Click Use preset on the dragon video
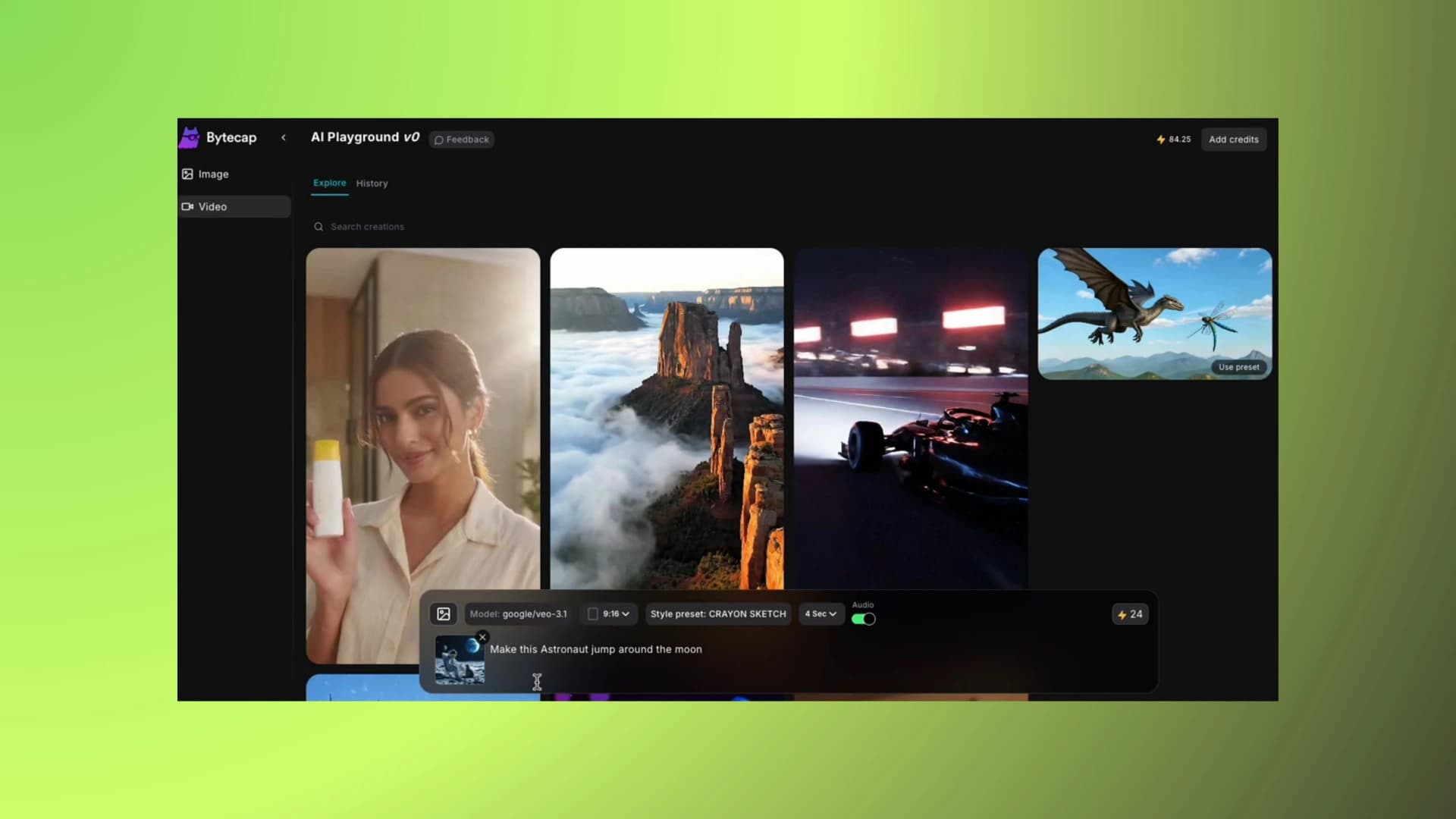Screen dimensions: 1456x819 (1239, 367)
